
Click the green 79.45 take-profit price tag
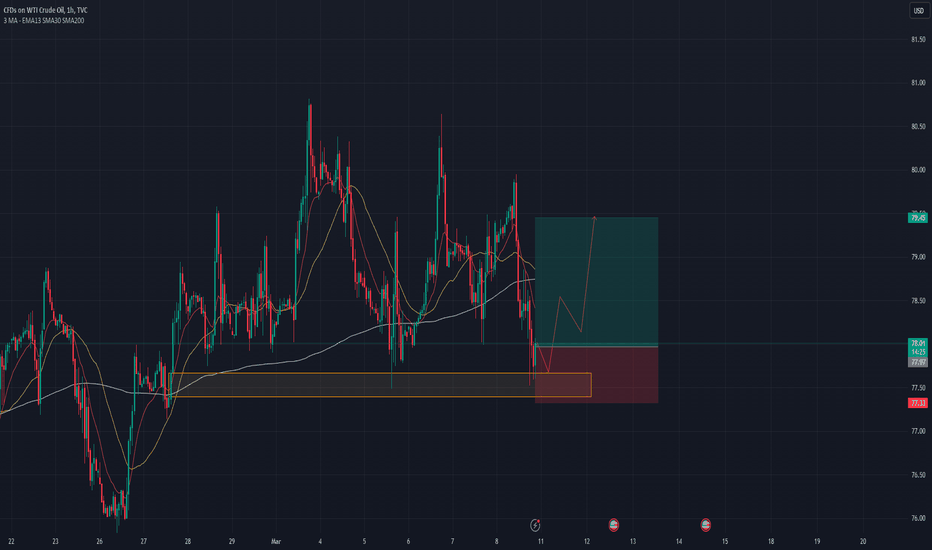[918, 218]
